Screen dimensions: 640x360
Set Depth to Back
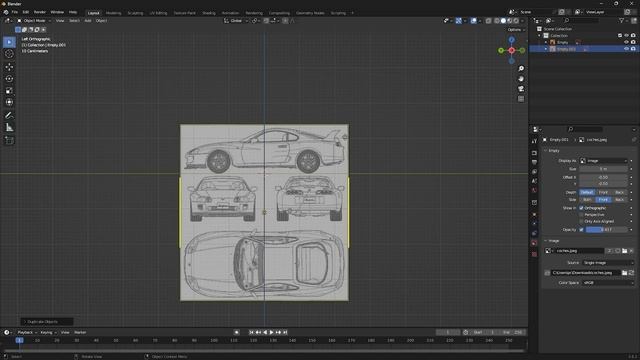click(x=620, y=192)
